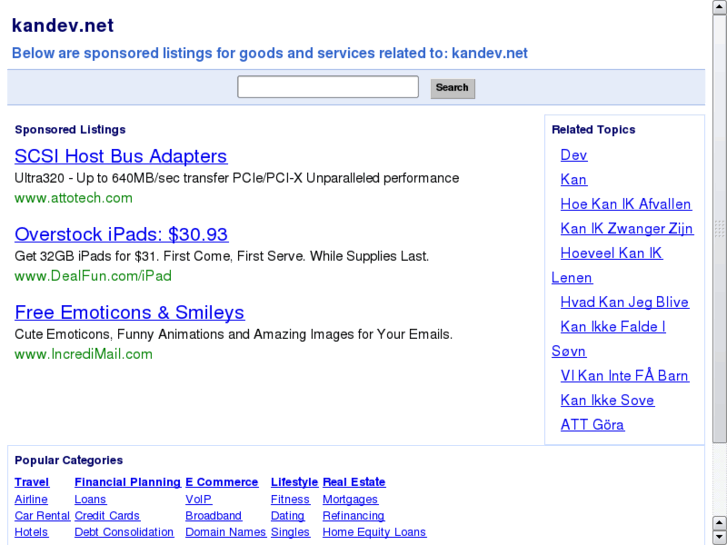Visit the www.attotech.com link

pos(73,198)
